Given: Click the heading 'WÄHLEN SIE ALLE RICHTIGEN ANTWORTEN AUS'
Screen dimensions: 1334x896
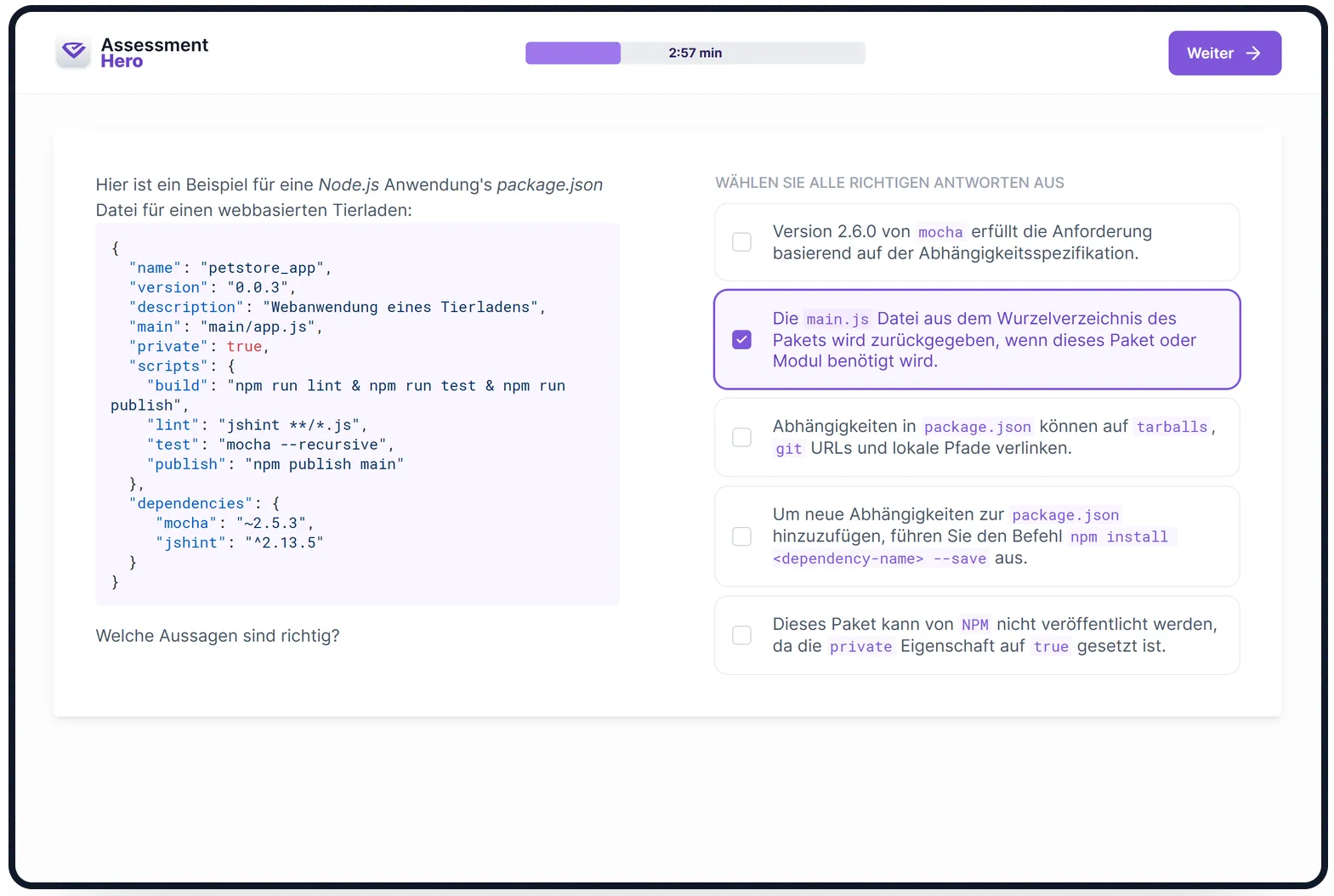Looking at the screenshot, I should 889,183.
